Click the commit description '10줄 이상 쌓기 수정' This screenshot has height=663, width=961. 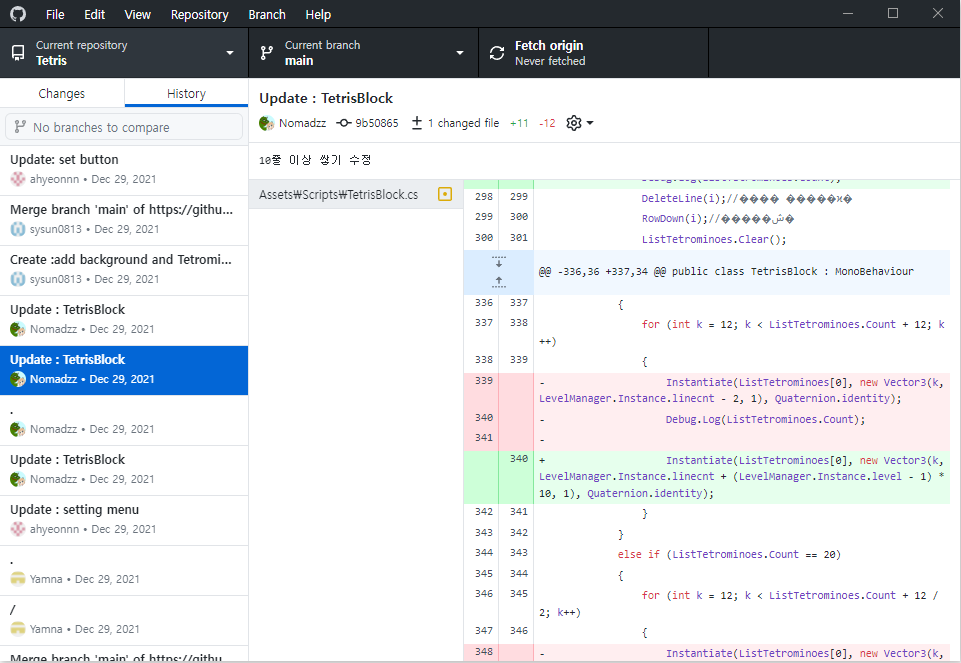tap(315, 160)
